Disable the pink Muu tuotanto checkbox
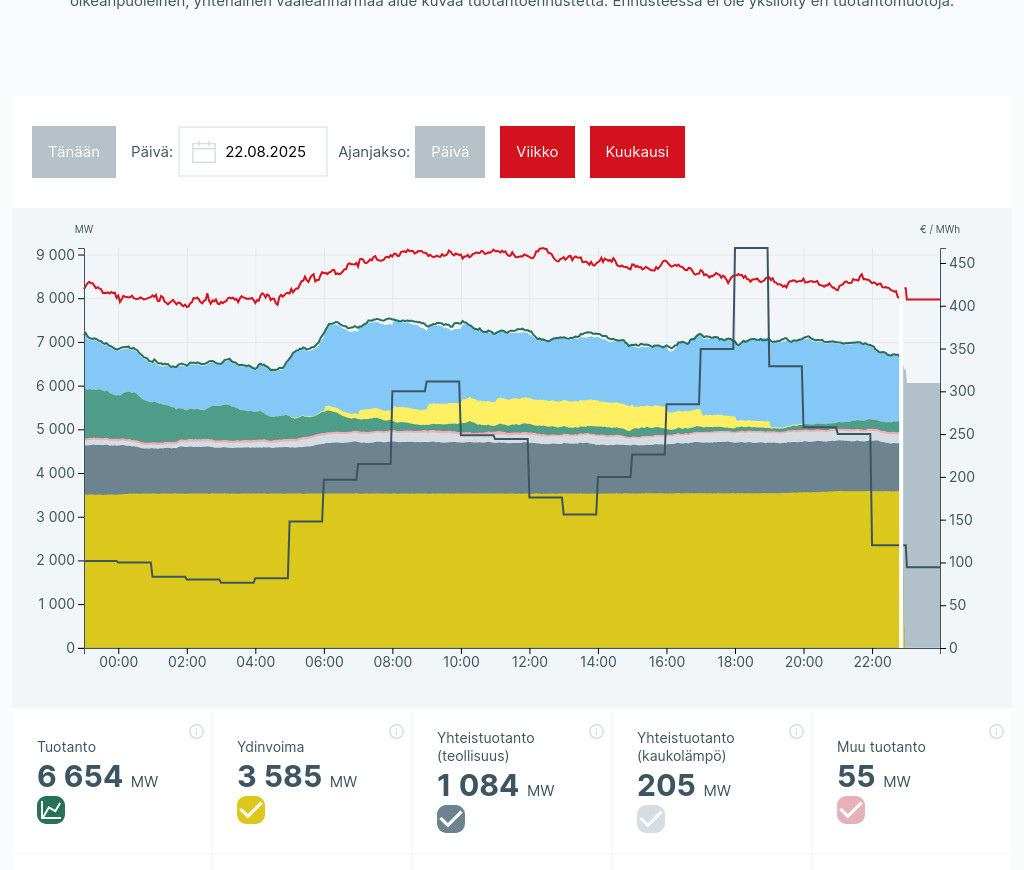The height and width of the screenshot is (870, 1024). tap(851, 810)
